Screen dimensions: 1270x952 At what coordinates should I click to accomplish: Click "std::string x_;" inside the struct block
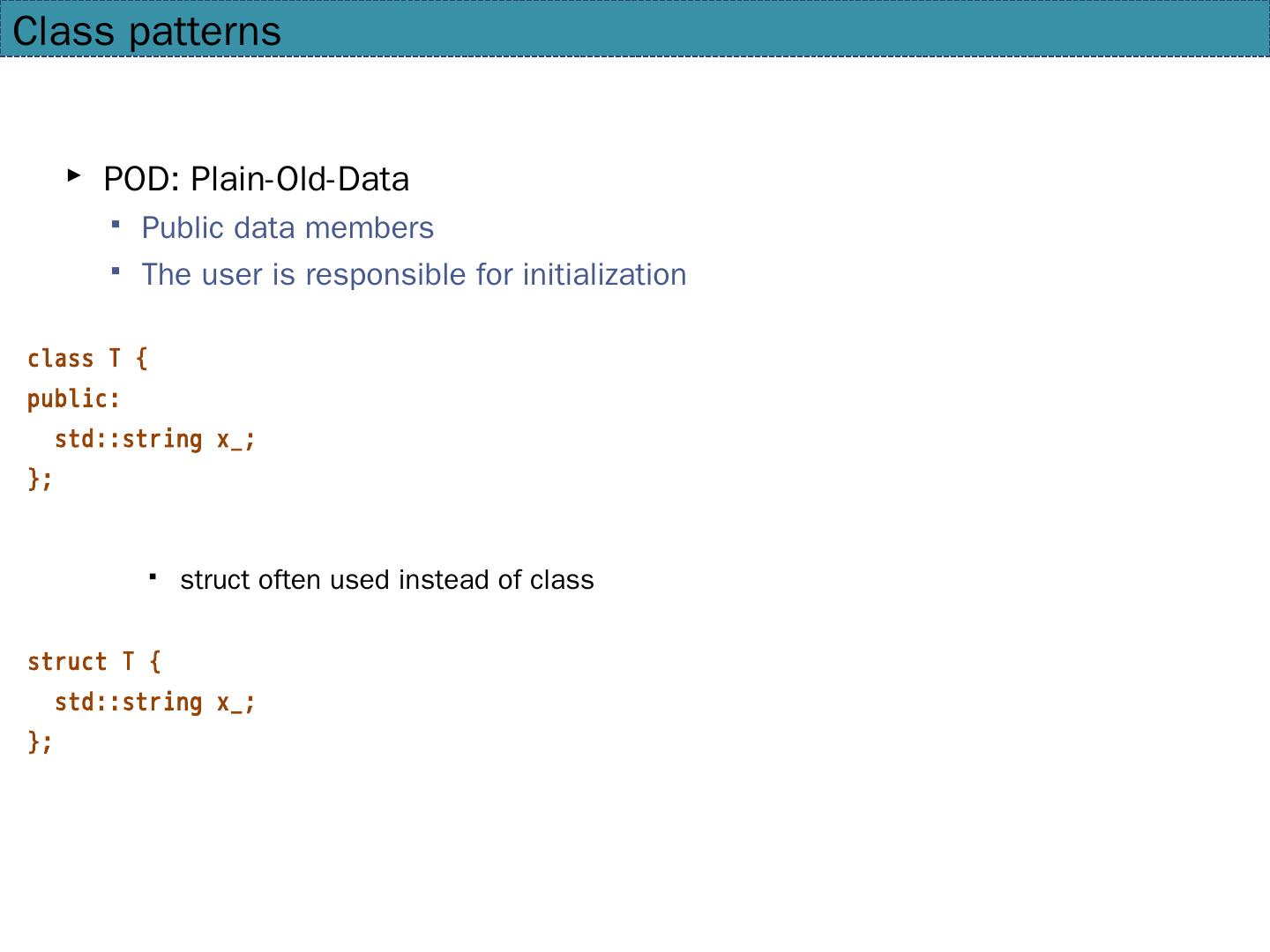154,702
